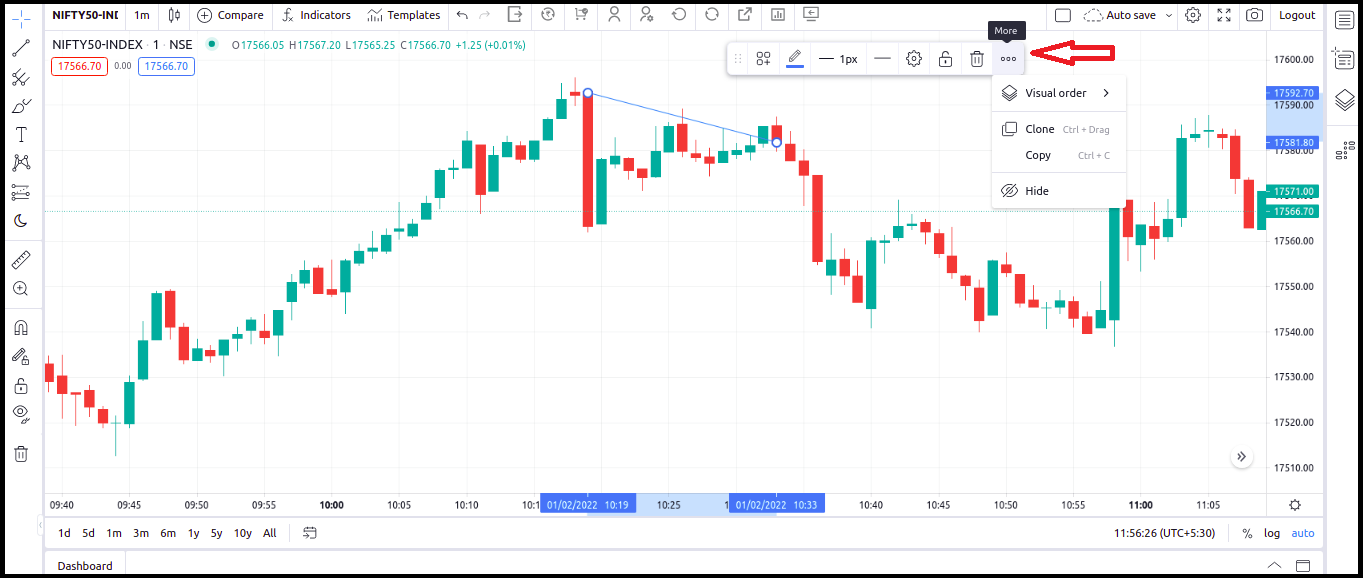1363x578 pixels.
Task: Lock the selected trend line
Action: [945, 59]
